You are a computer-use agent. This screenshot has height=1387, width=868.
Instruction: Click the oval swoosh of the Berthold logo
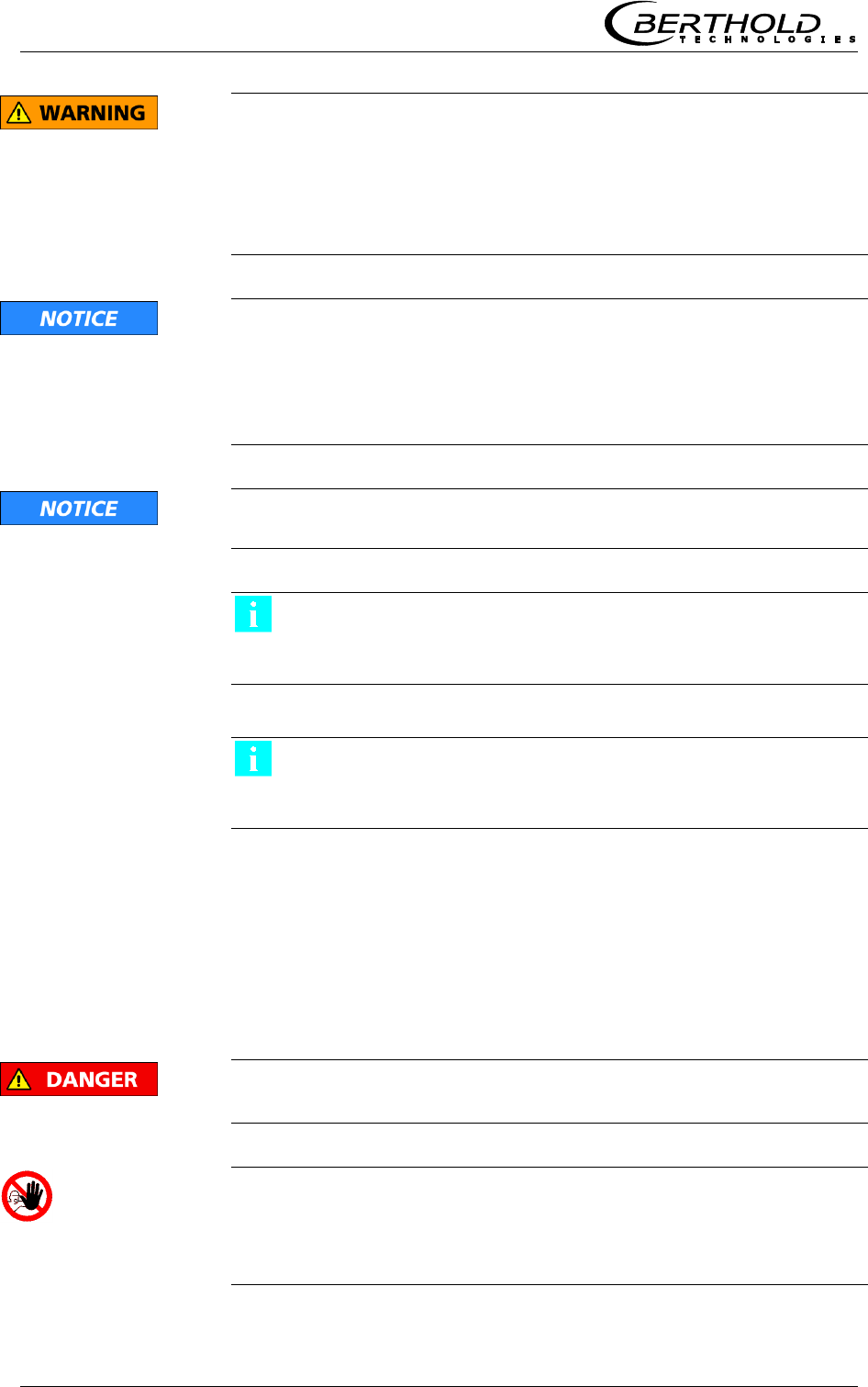(618, 25)
